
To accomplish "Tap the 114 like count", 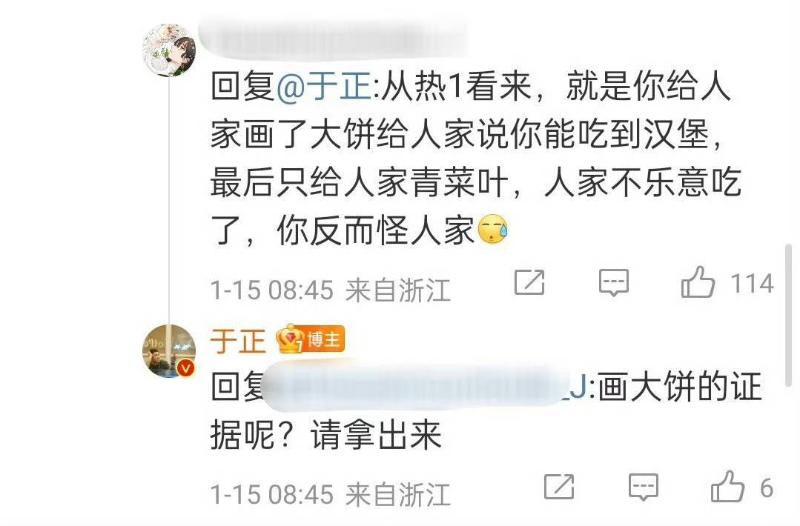I will point(753,283).
